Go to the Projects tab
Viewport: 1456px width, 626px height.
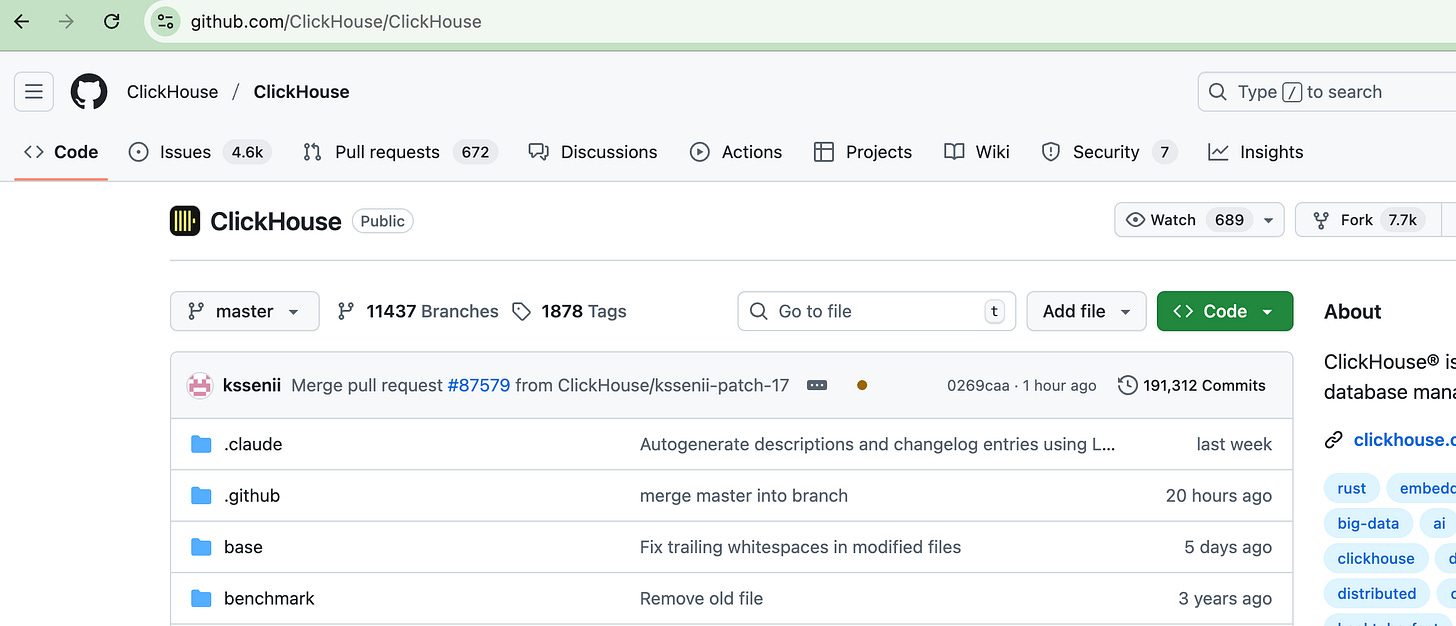pyautogui.click(x=863, y=152)
